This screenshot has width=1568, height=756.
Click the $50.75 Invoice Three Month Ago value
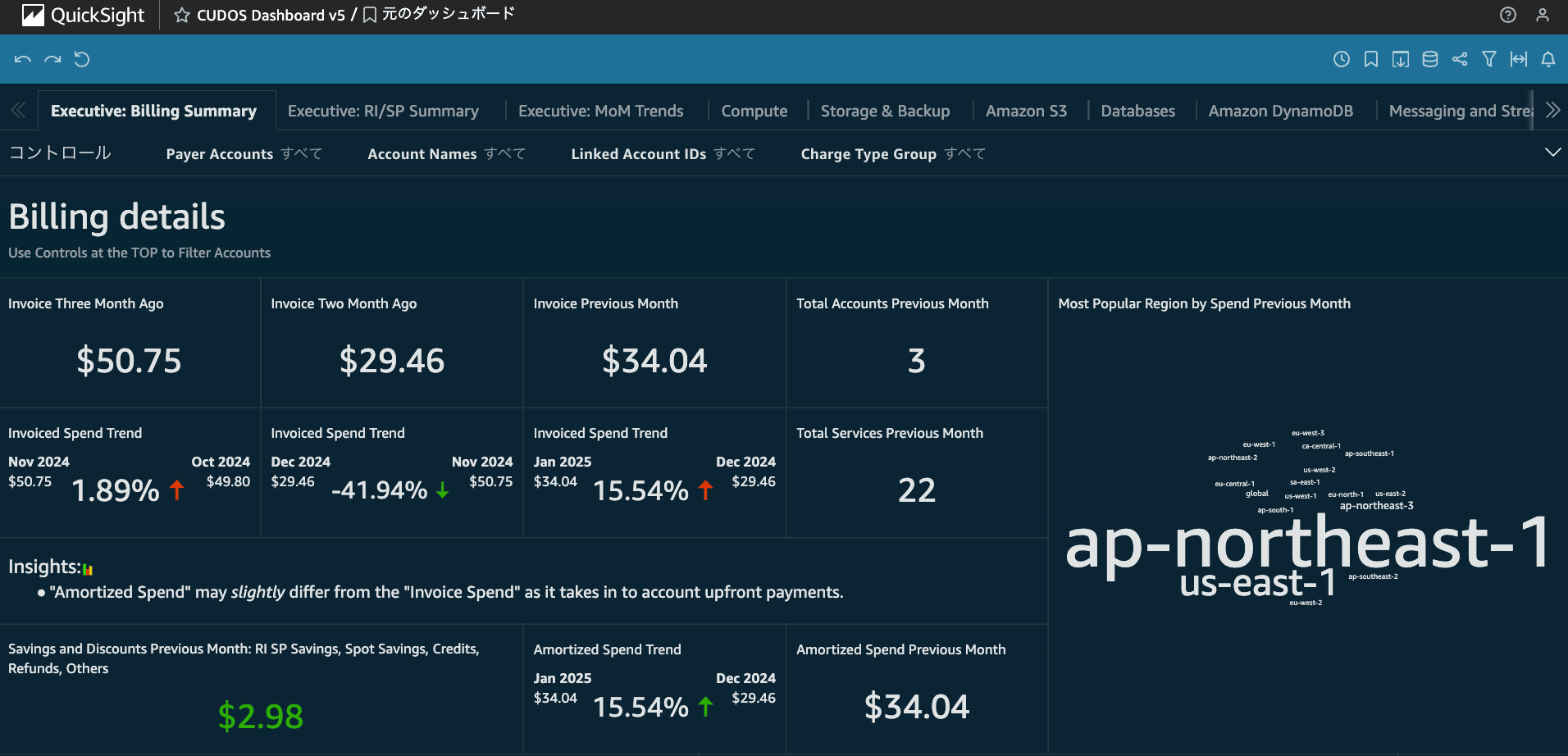129,361
